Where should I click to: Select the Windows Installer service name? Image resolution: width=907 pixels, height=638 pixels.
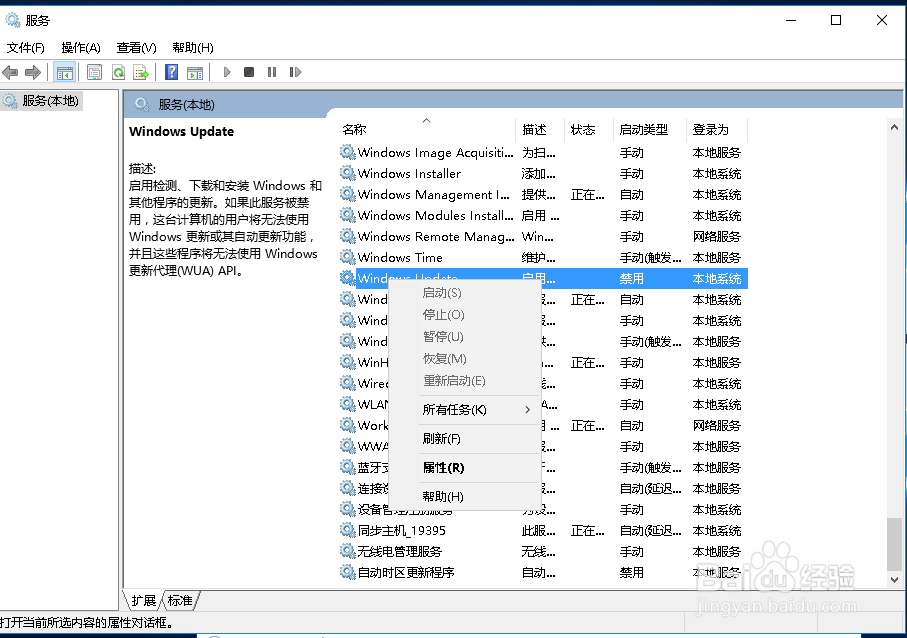[x=410, y=174]
